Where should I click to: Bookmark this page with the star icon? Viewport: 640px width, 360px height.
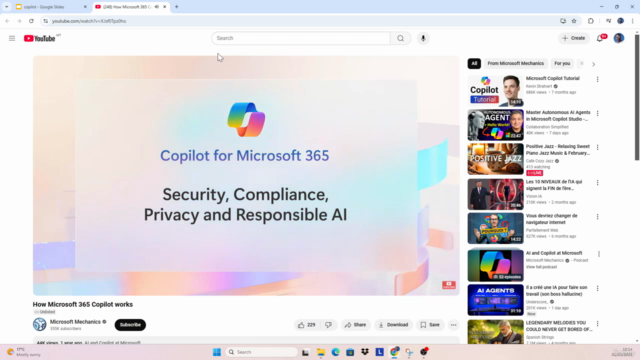[x=574, y=21]
